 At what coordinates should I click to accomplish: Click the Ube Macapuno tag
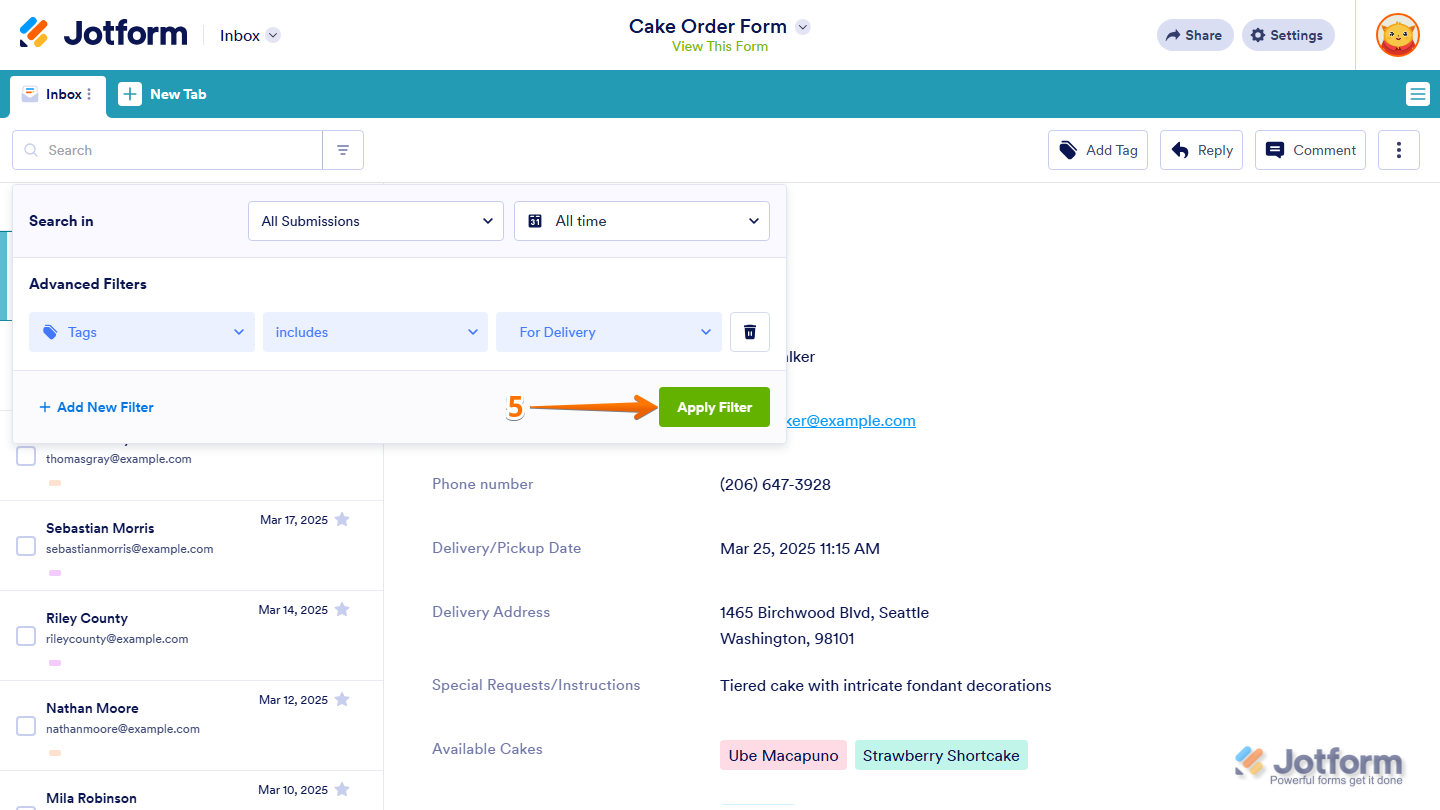tap(783, 755)
